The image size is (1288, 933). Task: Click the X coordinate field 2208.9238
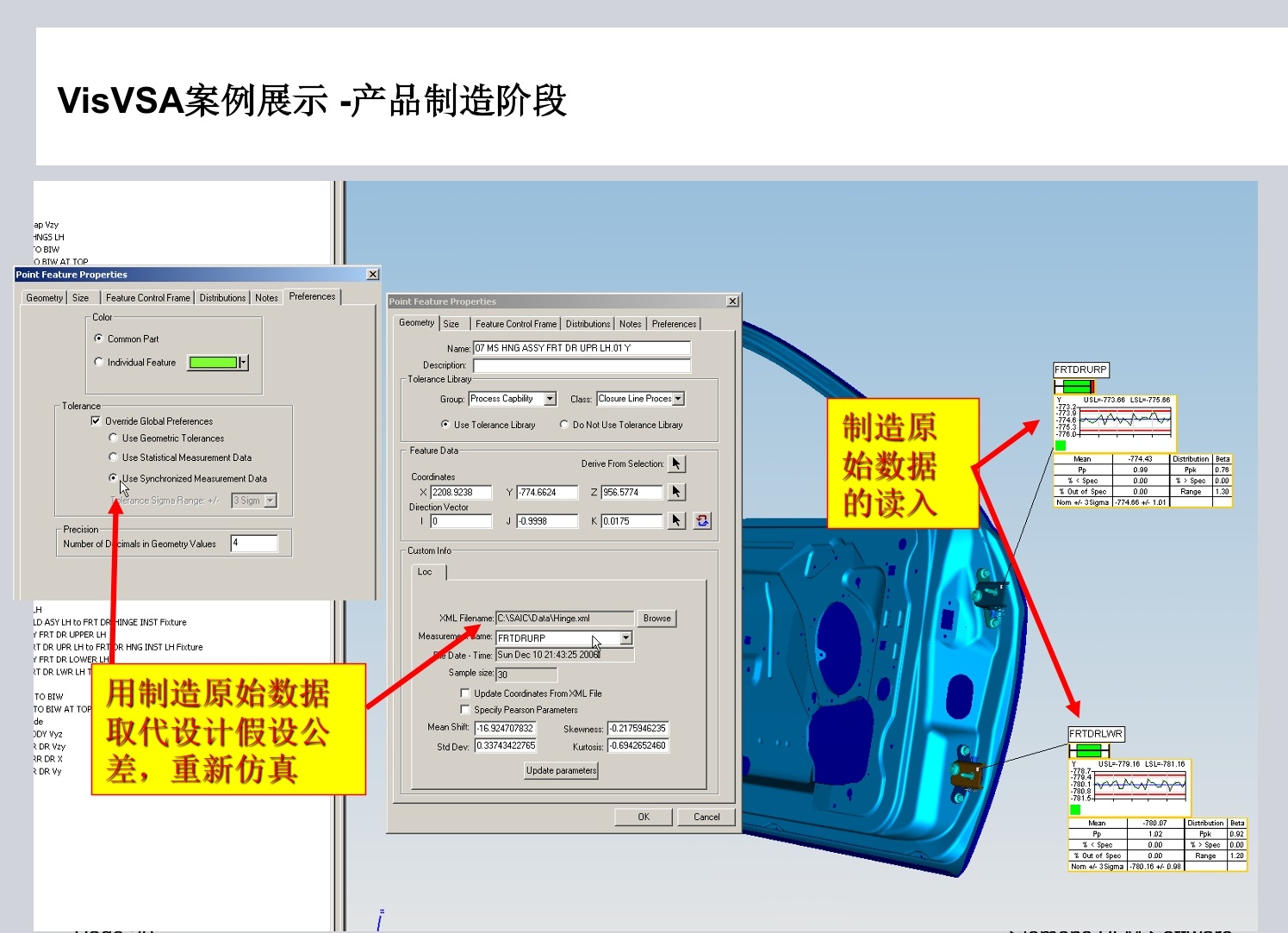pos(461,492)
